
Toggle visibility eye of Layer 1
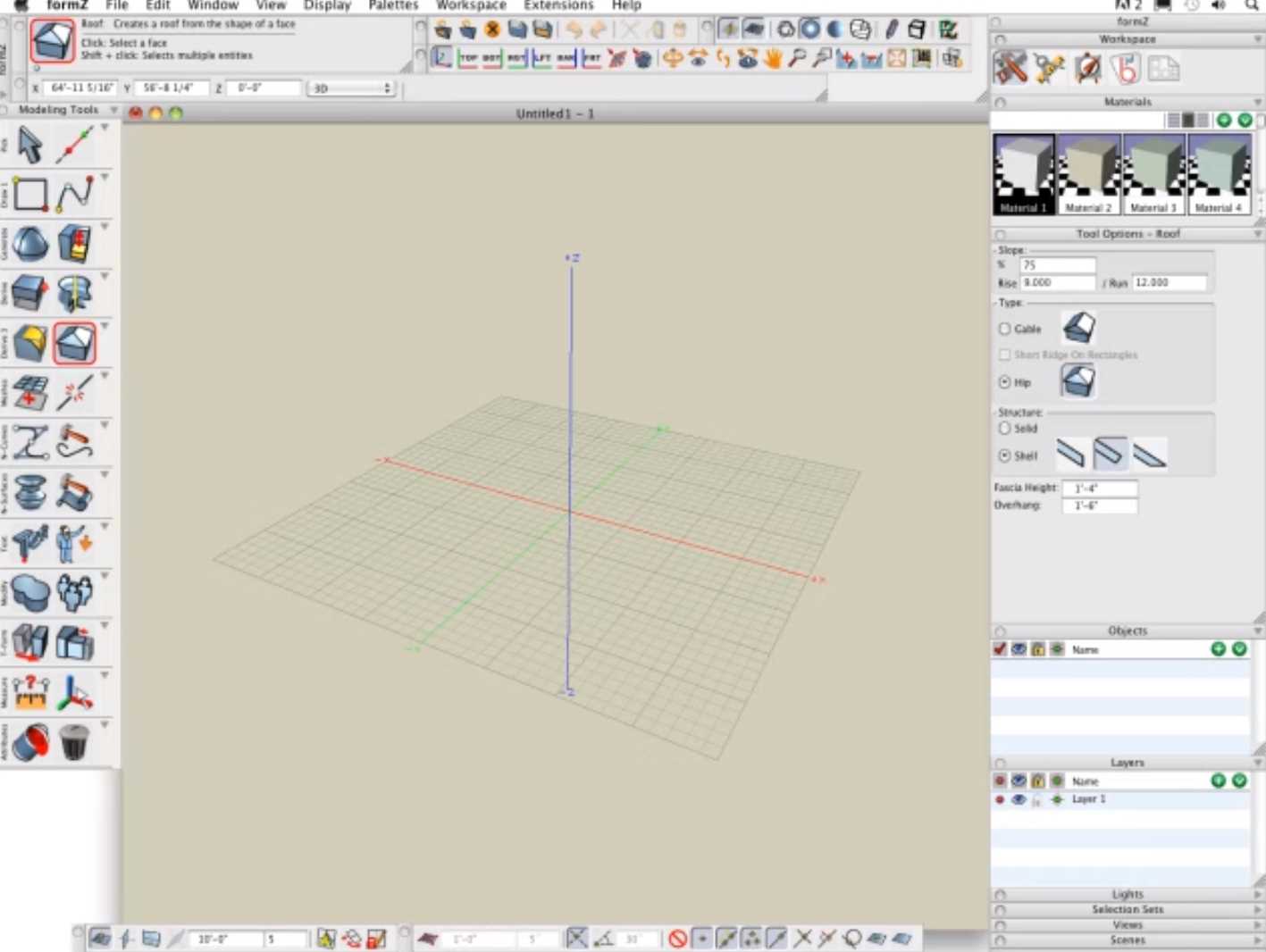point(1019,799)
